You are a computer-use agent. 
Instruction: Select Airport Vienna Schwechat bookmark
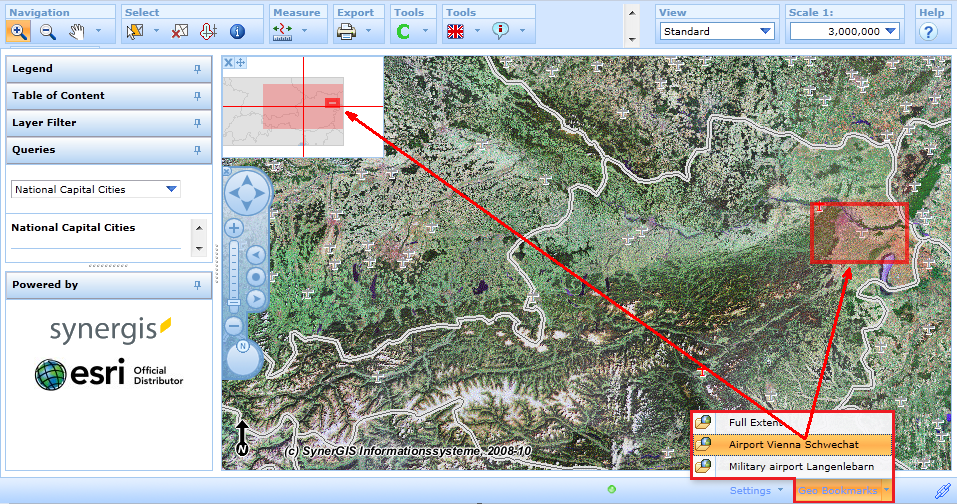coord(793,444)
